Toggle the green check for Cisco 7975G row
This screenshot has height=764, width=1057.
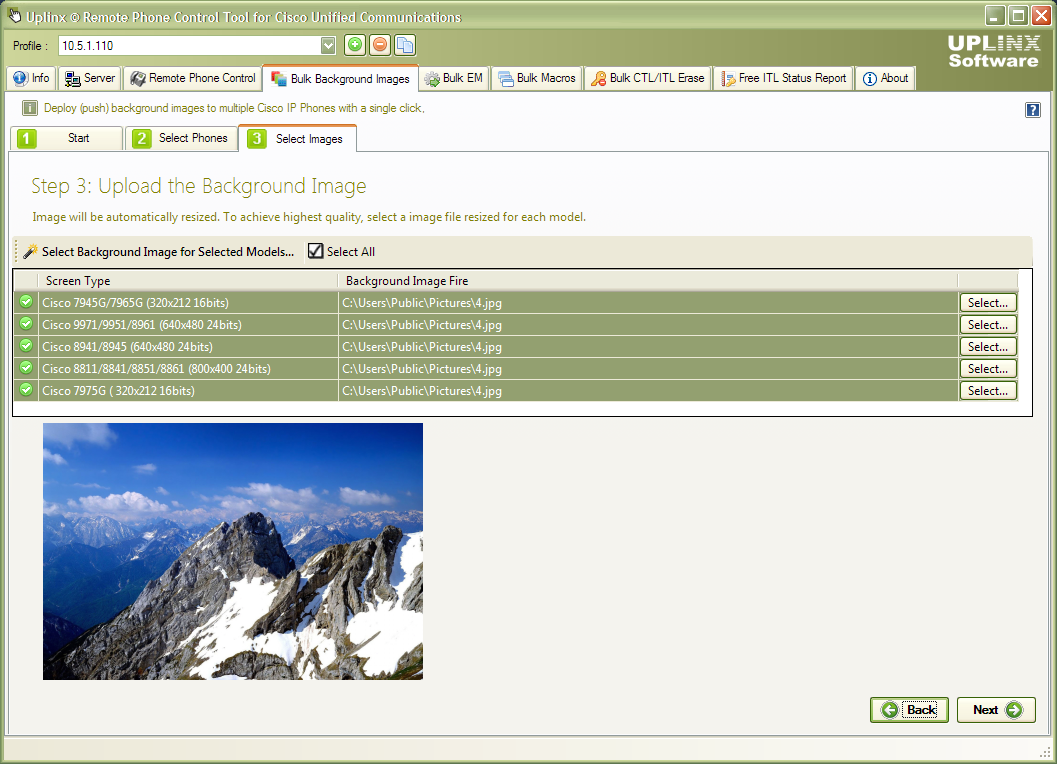coord(25,390)
